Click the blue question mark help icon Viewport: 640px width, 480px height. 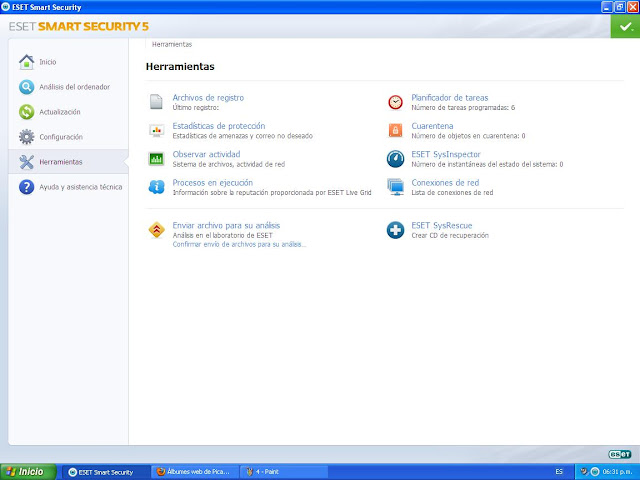click(x=27, y=187)
